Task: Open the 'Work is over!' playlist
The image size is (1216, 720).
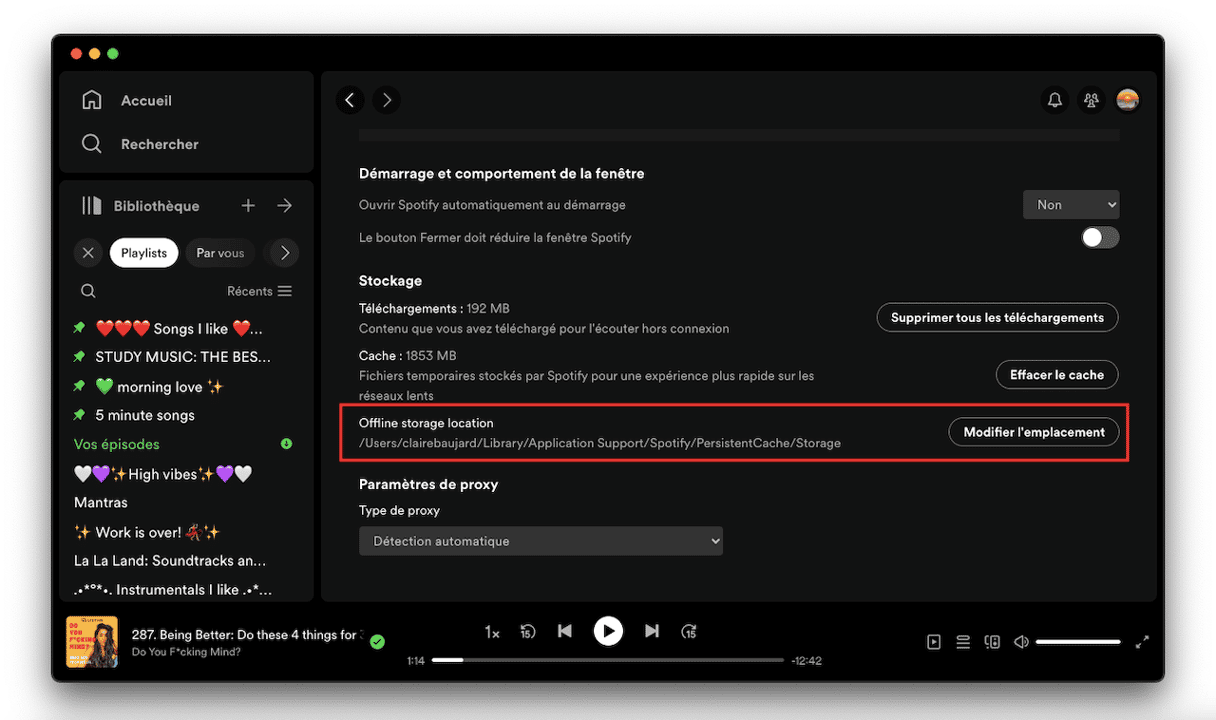Action: coord(147,532)
